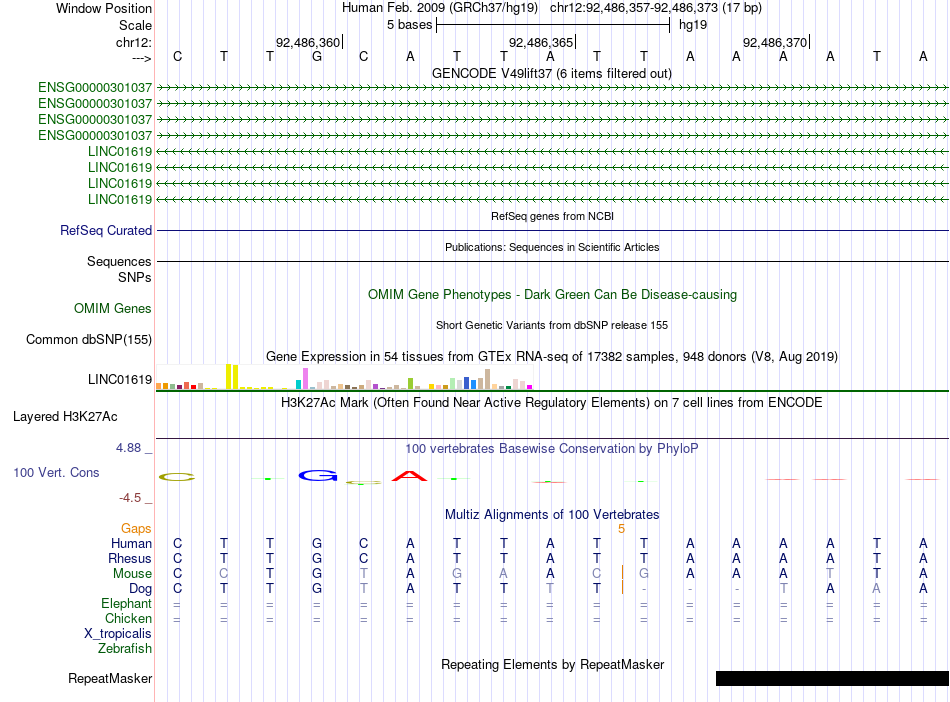Screen dimensions: 950x702
Task: Click the black RepeatMasker repeat block
Action: (x=832, y=678)
